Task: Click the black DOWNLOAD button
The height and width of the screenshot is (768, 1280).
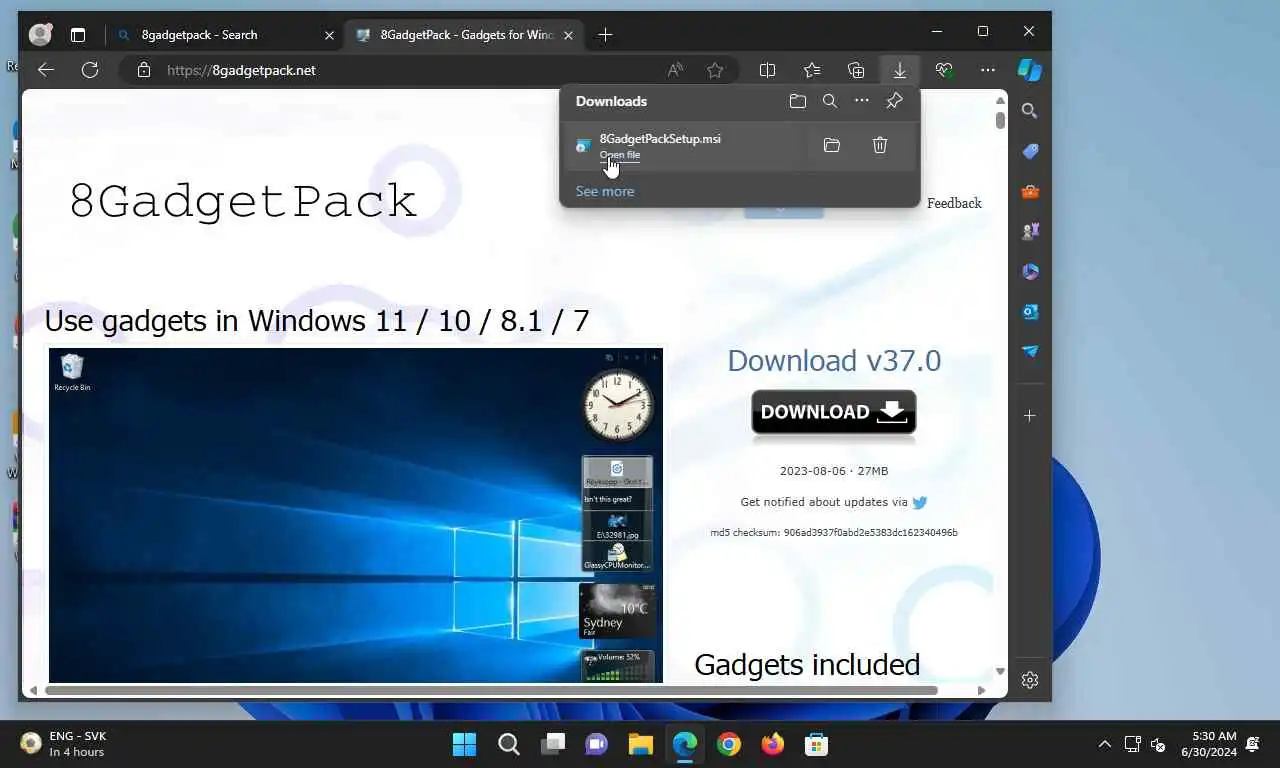Action: pos(834,412)
